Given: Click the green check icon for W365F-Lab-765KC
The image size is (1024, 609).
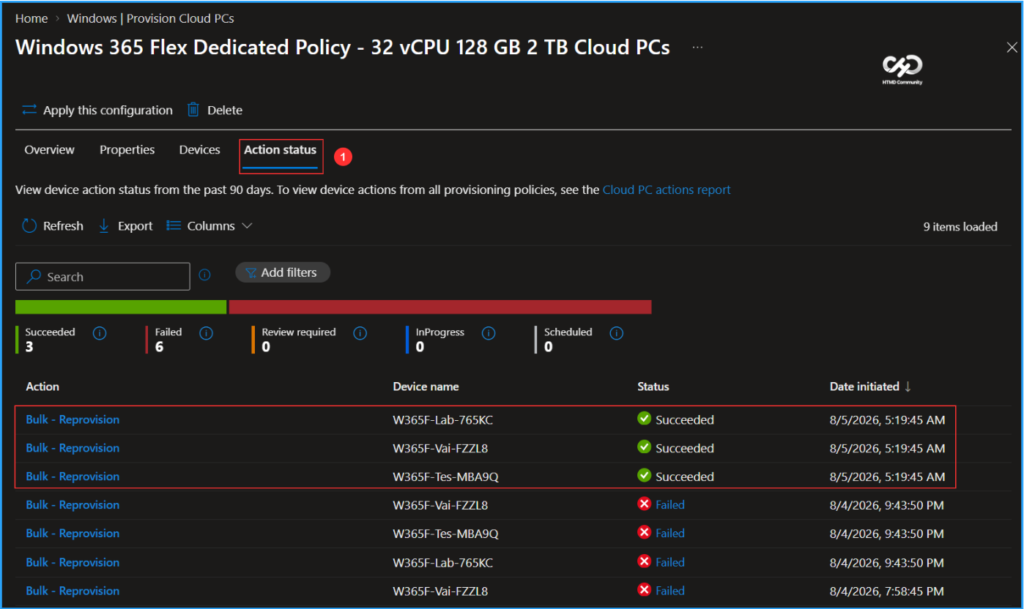Looking at the screenshot, I should point(644,418).
